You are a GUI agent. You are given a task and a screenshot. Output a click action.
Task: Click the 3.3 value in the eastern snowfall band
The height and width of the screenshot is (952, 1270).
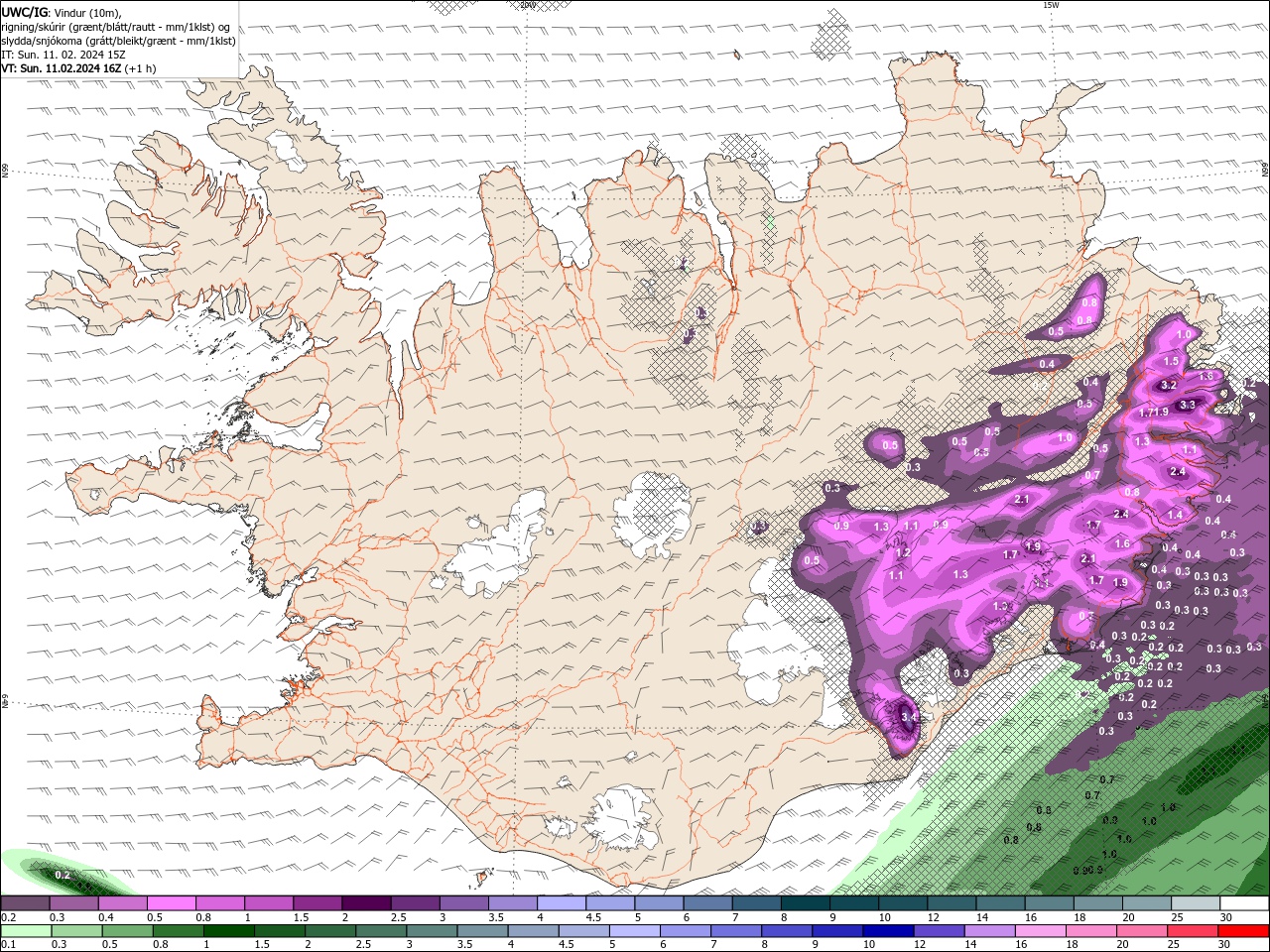coord(1188,405)
